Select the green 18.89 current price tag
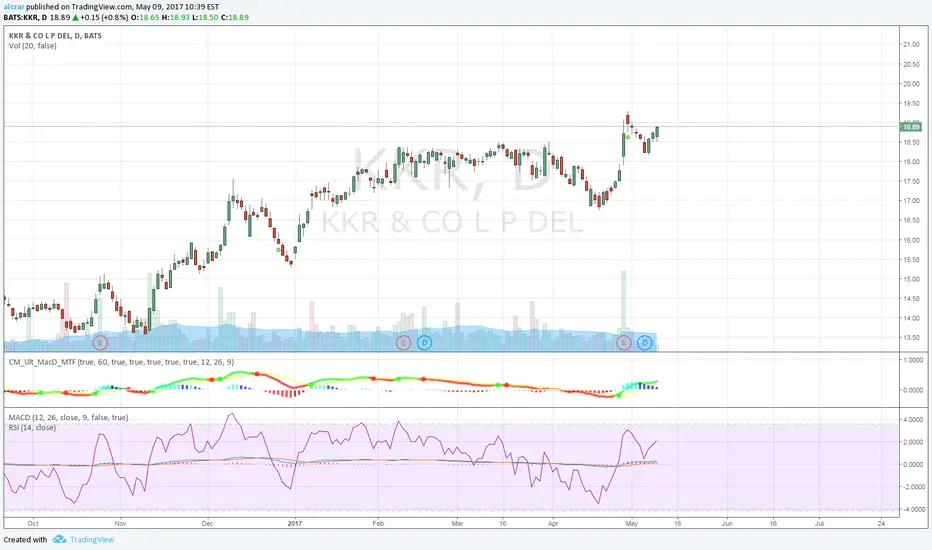Image resolution: width=932 pixels, height=550 pixels. [911, 127]
